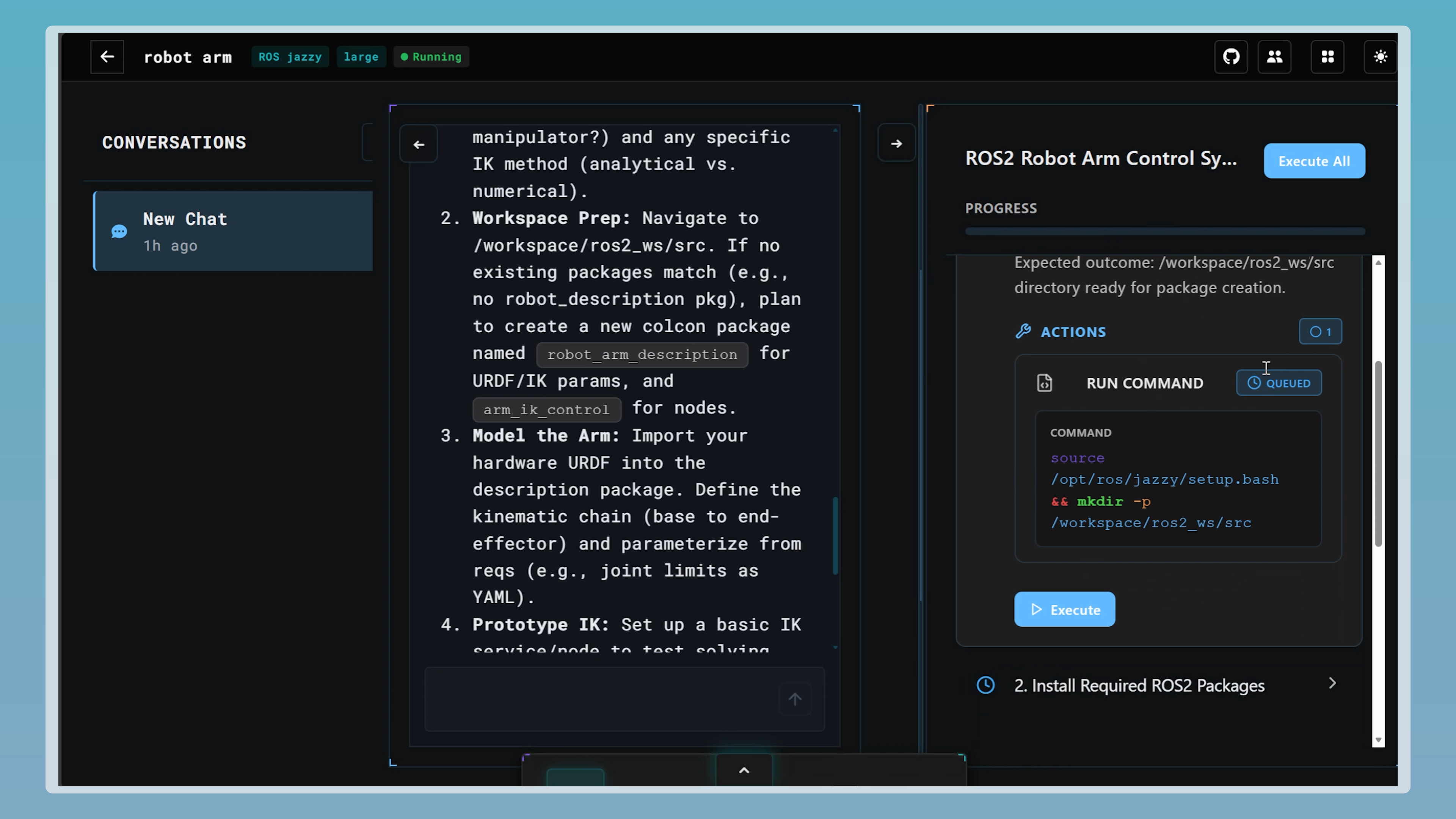Screen dimensions: 1456x819
Task: Toggle light theme with the sun icon
Action: (1380, 56)
